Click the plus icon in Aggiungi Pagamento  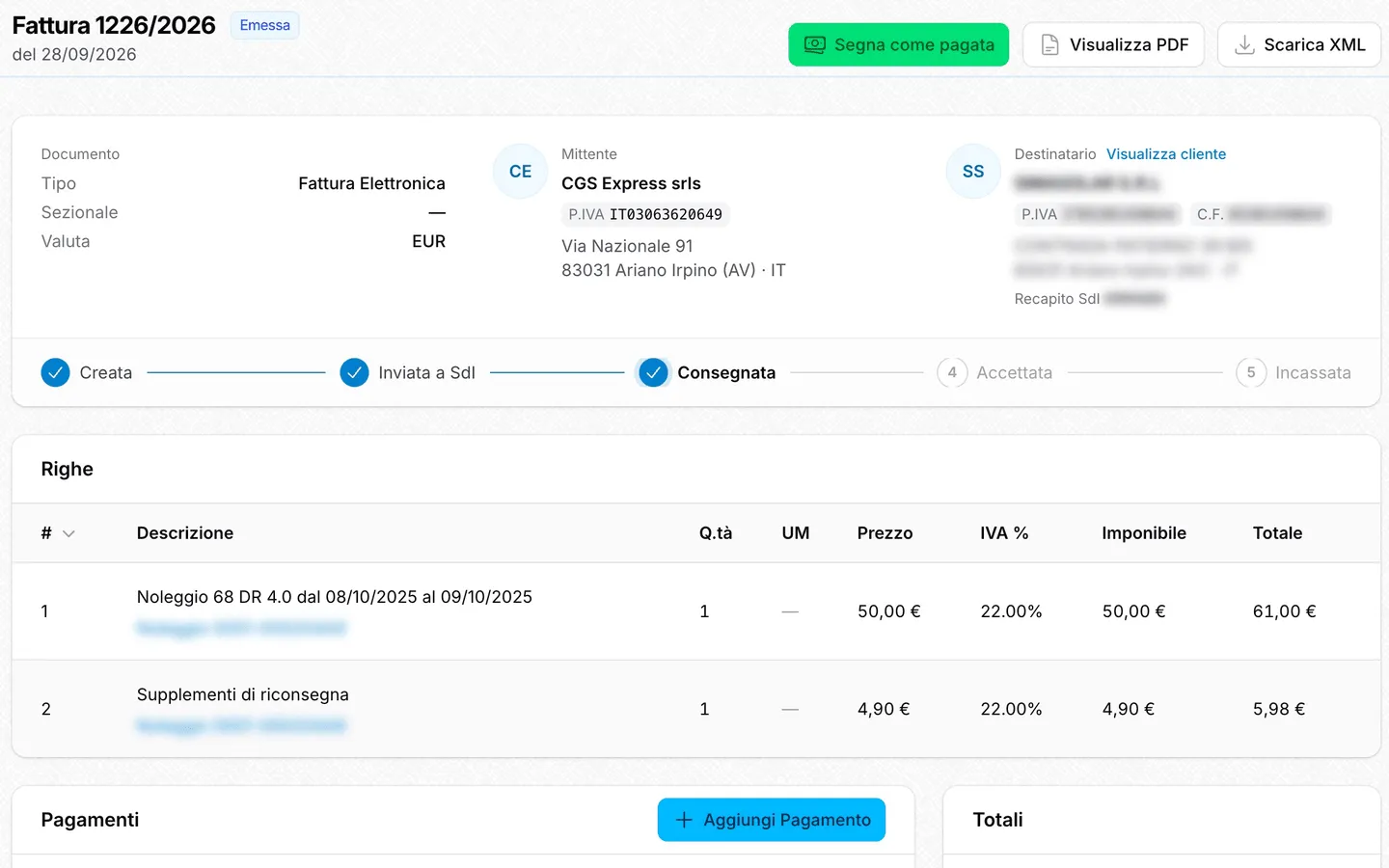(x=684, y=820)
